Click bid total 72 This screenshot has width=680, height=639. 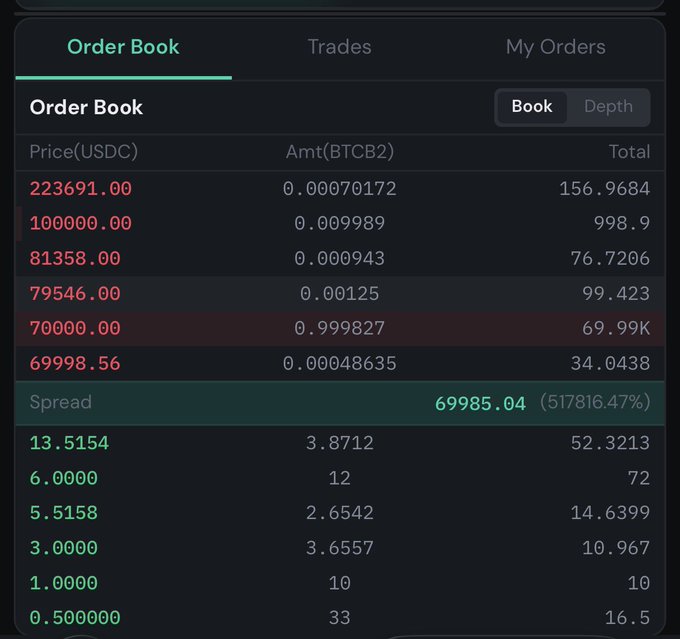[x=639, y=478]
